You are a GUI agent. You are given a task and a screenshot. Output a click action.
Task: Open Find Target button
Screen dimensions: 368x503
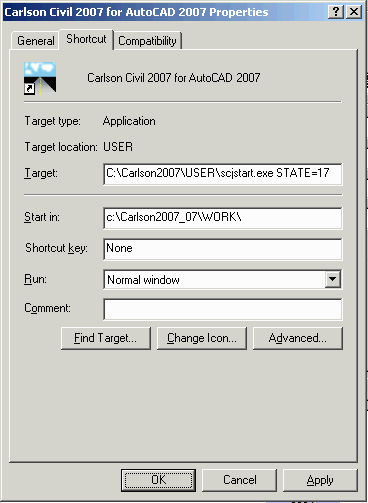coord(106,338)
